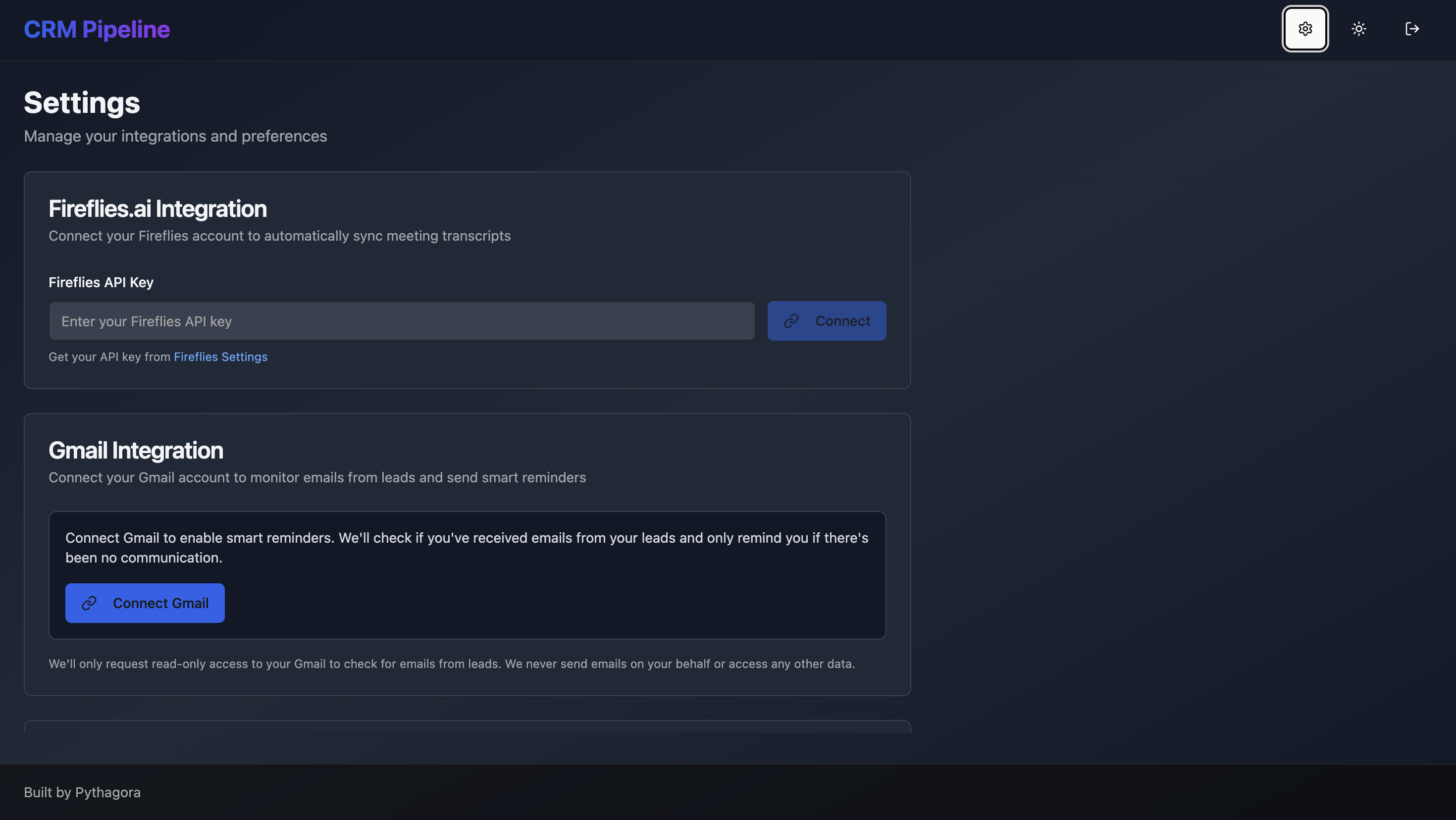This screenshot has width=1456, height=820.
Task: Focus the Fireflies API key input field
Action: click(401, 320)
